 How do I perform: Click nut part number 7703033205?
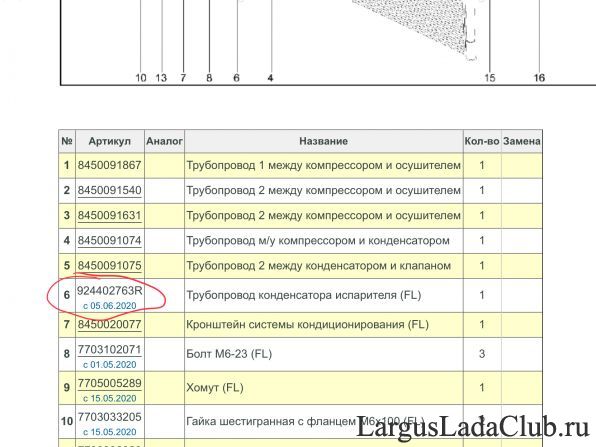[x=109, y=417]
